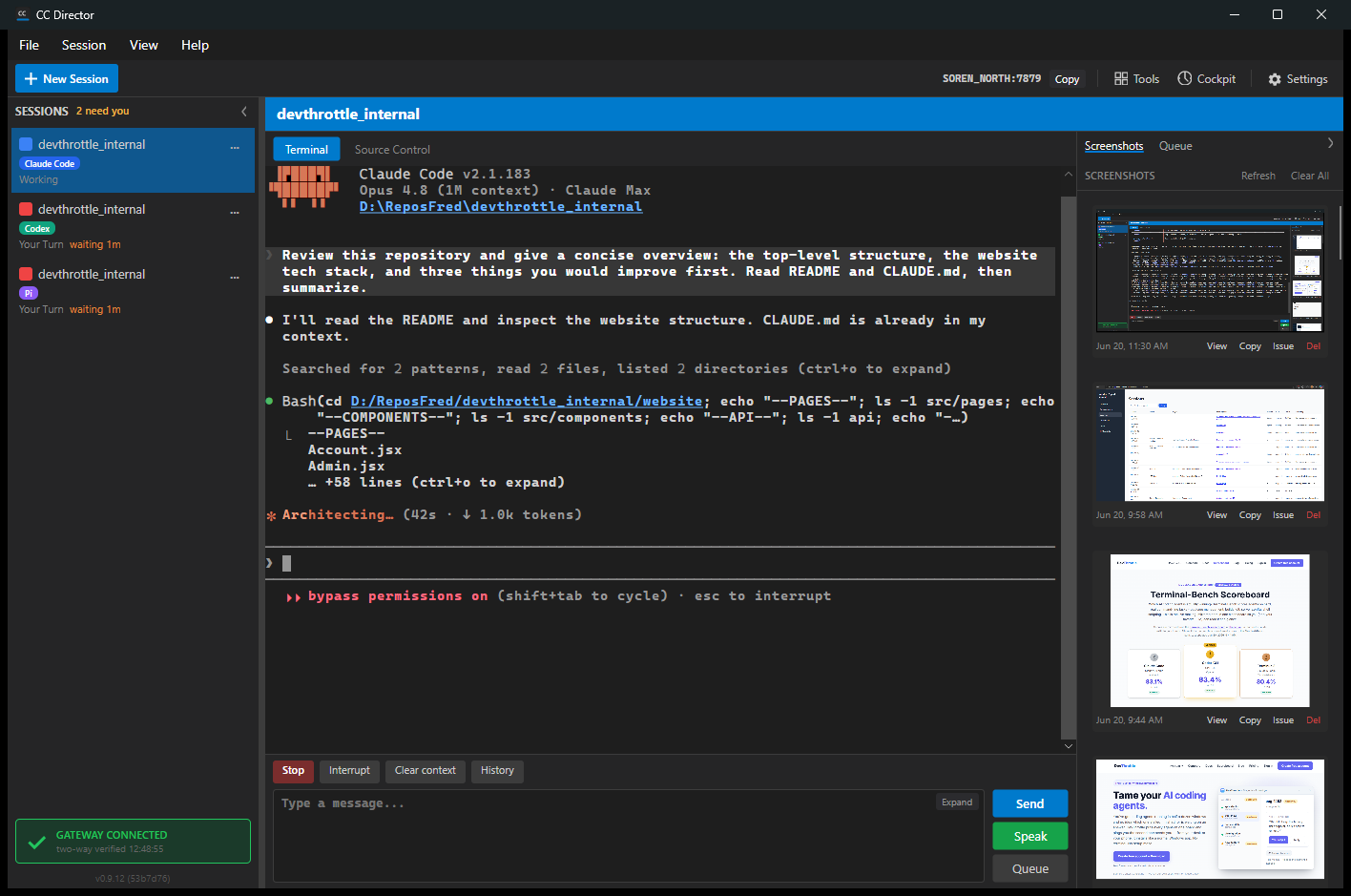Image resolution: width=1351 pixels, height=896 pixels.
Task: Click the red square on the Codex session
Action: tap(26, 209)
